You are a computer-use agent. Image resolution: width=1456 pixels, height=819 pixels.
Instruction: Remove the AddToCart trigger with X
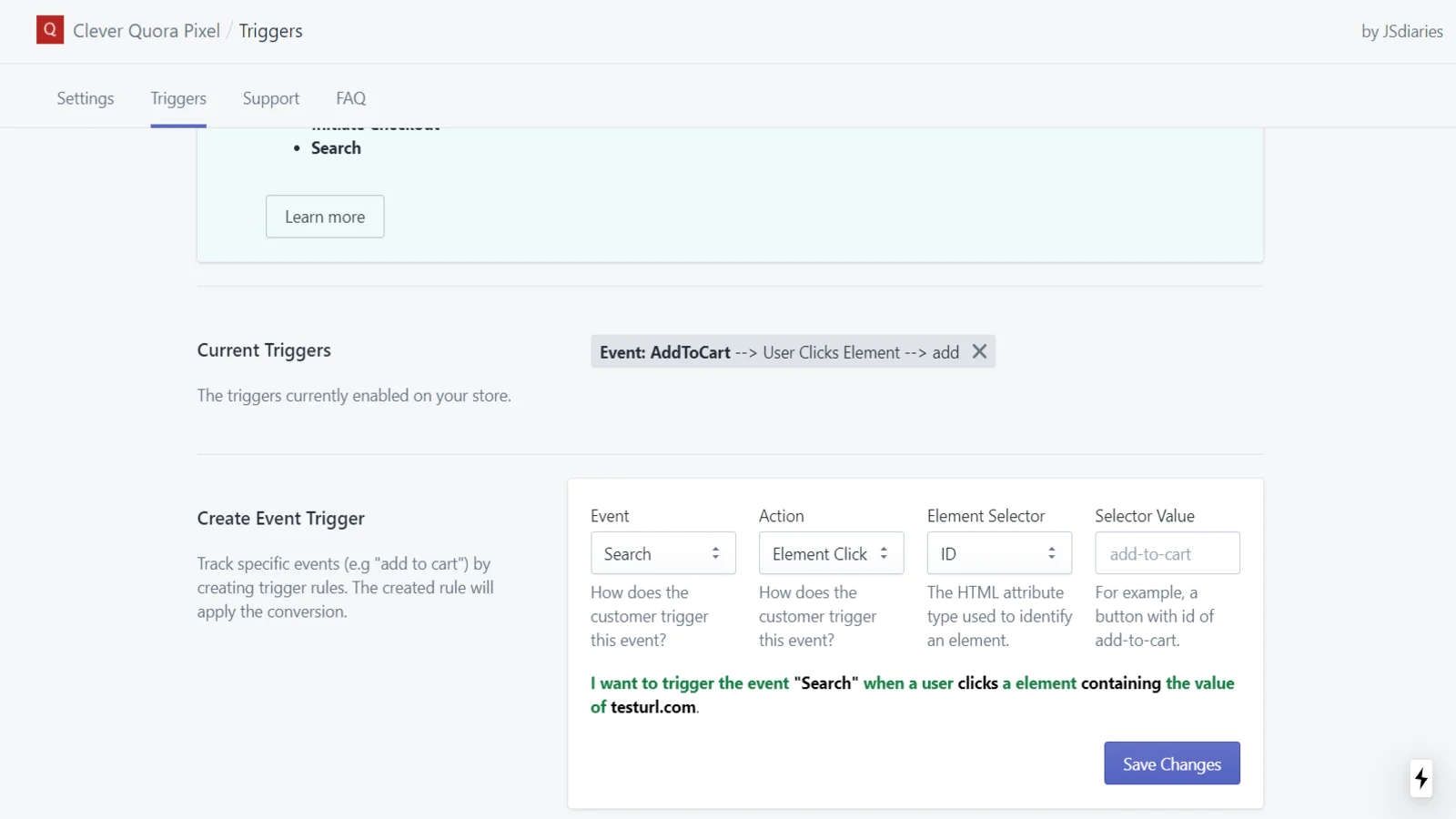979,351
